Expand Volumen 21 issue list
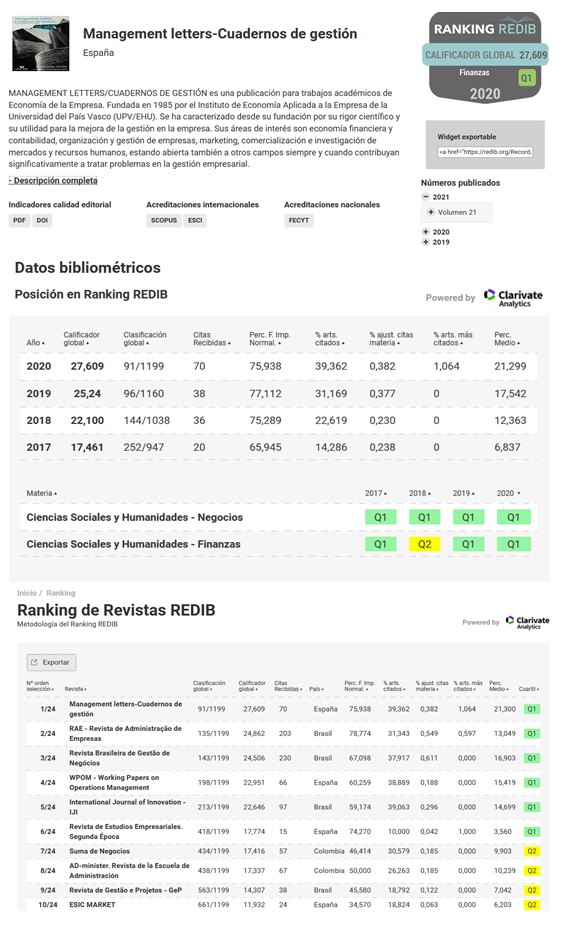568x926 pixels. point(431,212)
